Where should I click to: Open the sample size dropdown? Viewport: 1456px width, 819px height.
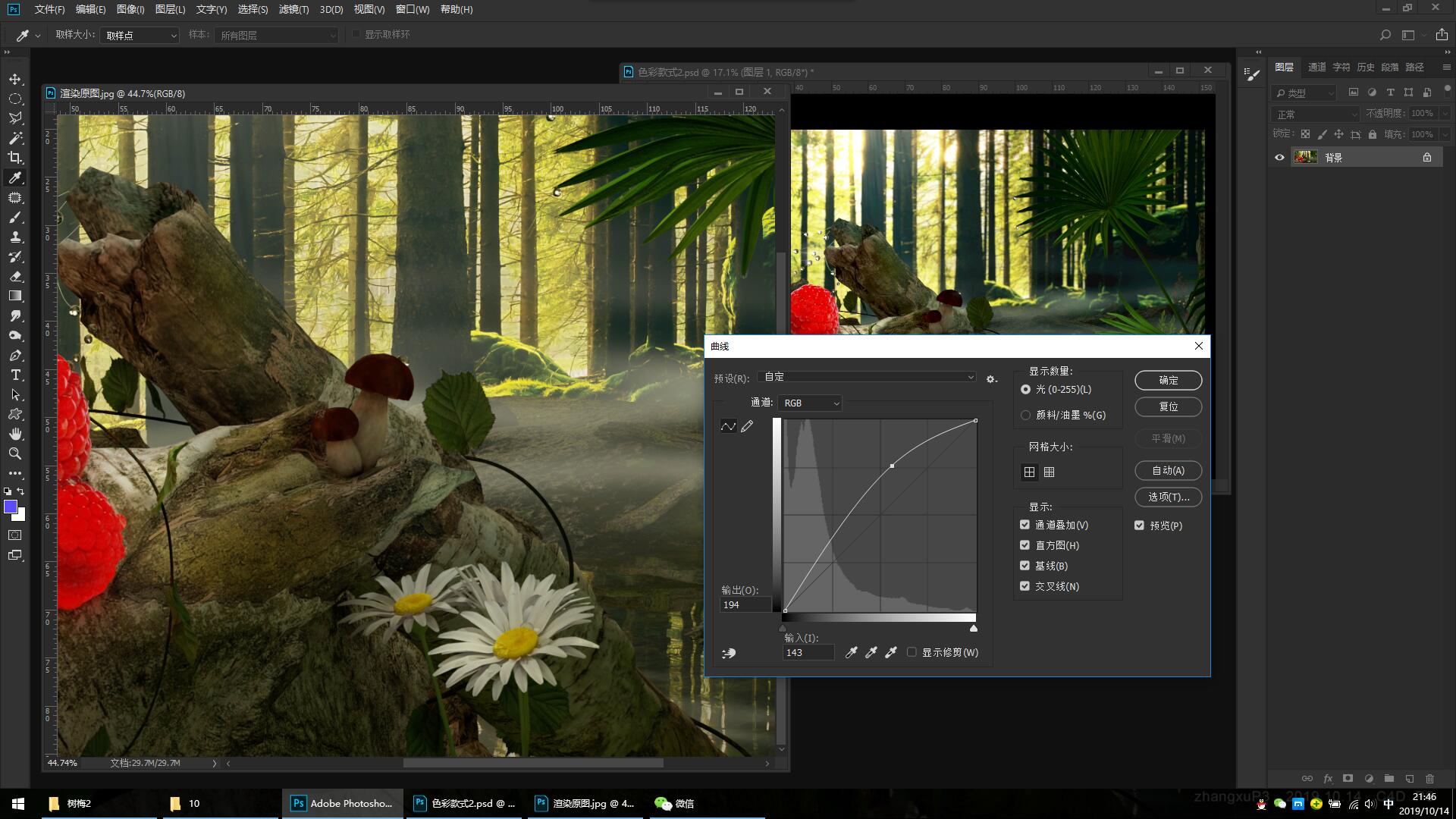click(140, 35)
